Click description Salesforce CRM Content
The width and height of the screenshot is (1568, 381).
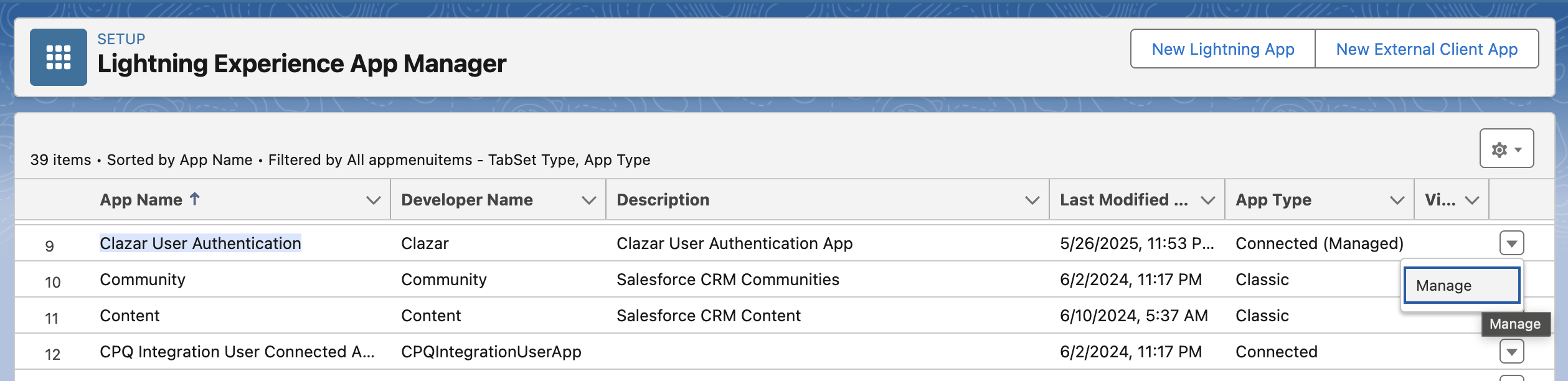point(709,316)
